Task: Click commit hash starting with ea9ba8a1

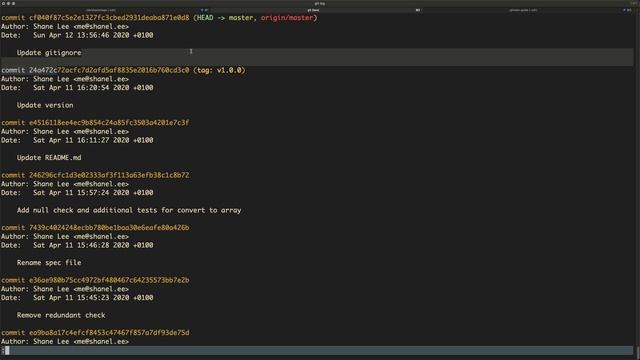Action: 109,333
